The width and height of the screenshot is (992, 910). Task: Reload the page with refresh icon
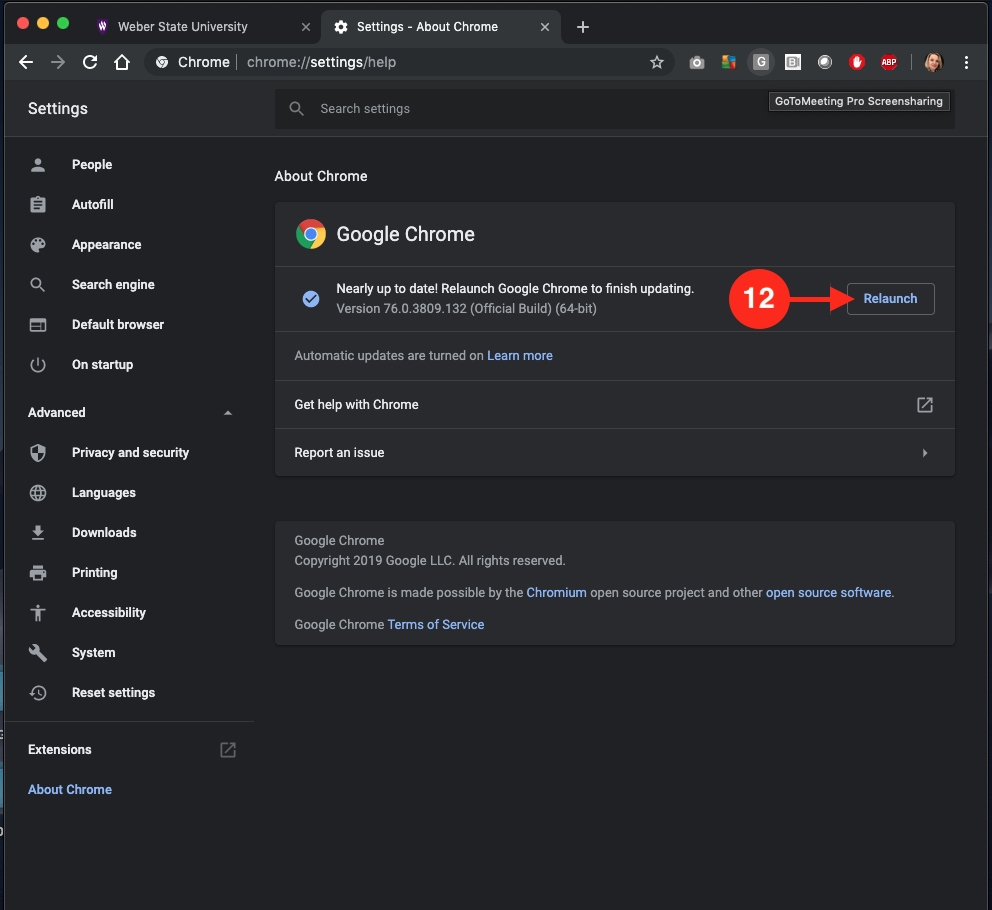(90, 62)
